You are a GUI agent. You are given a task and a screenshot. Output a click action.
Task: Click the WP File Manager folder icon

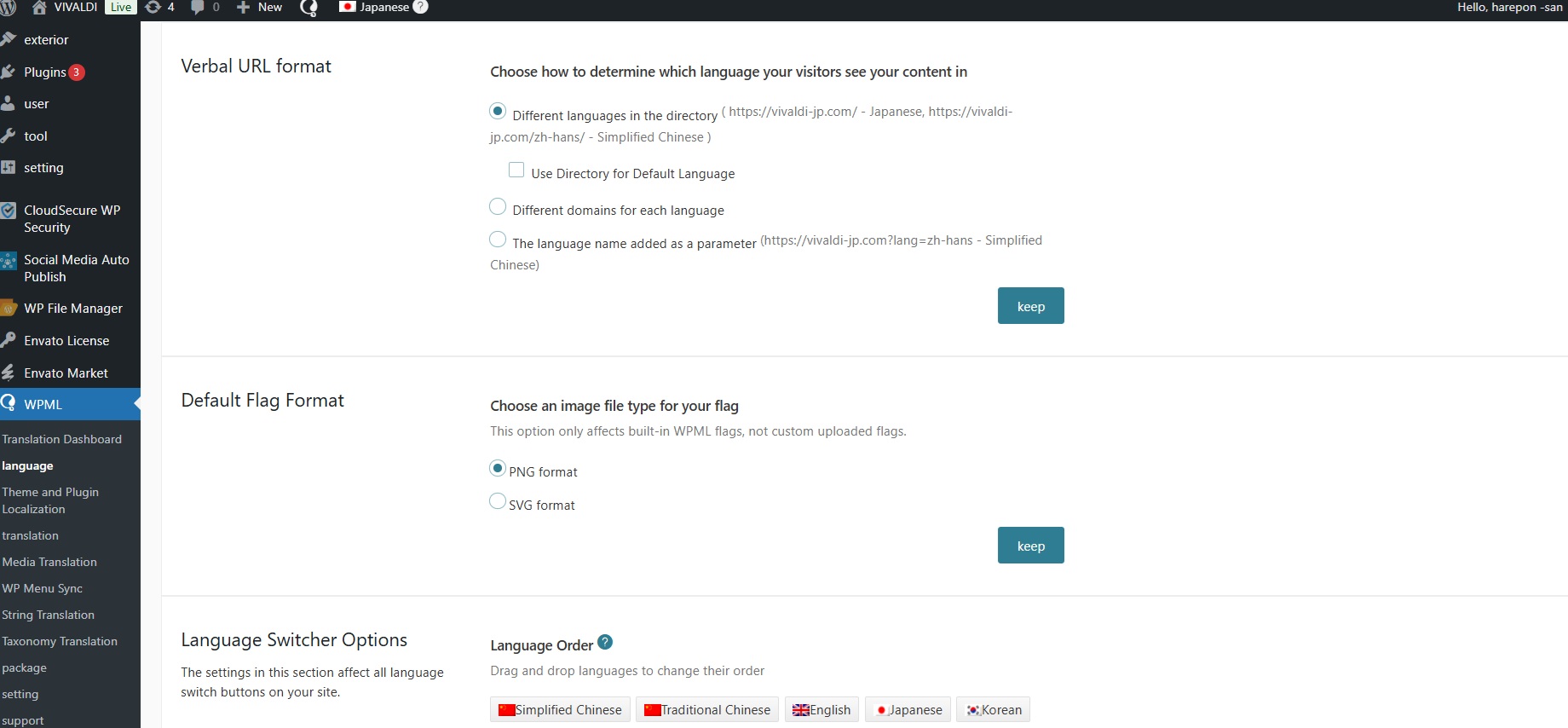9,309
